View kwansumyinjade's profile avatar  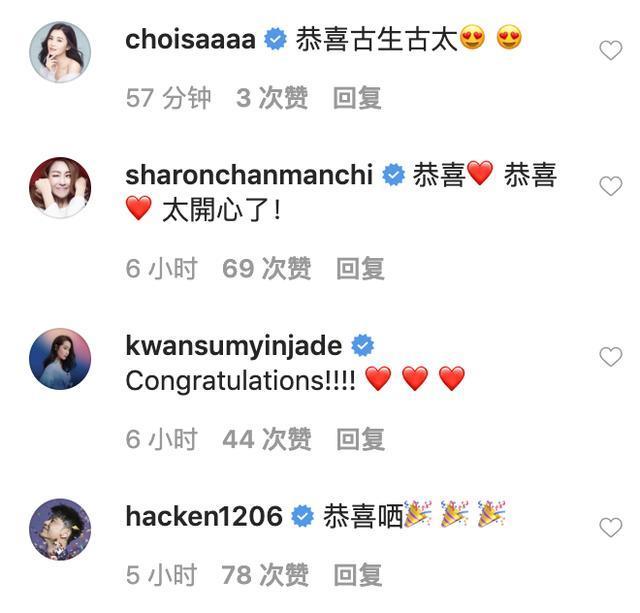coord(60,359)
